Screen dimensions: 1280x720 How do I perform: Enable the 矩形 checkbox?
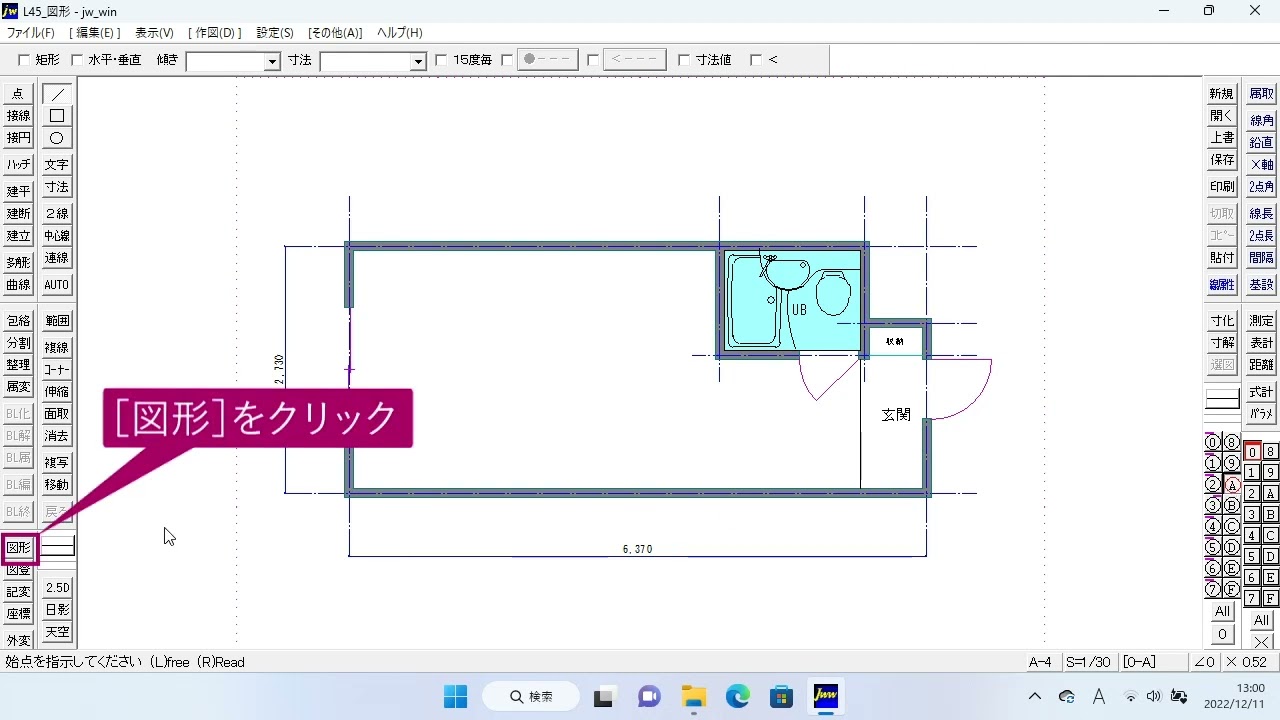point(24,60)
